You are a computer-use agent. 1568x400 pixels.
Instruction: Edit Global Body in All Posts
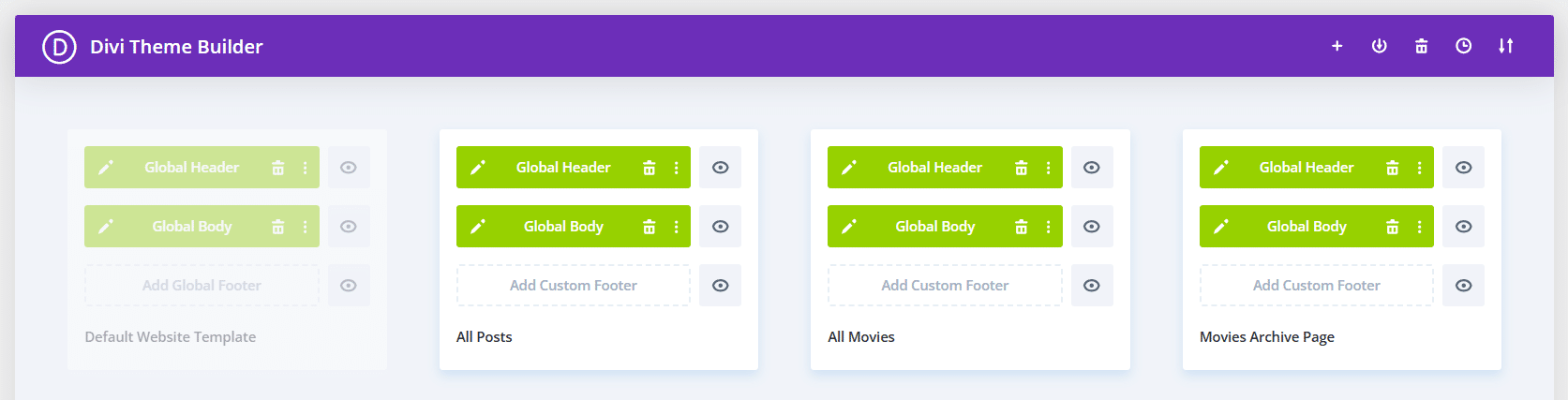478,227
